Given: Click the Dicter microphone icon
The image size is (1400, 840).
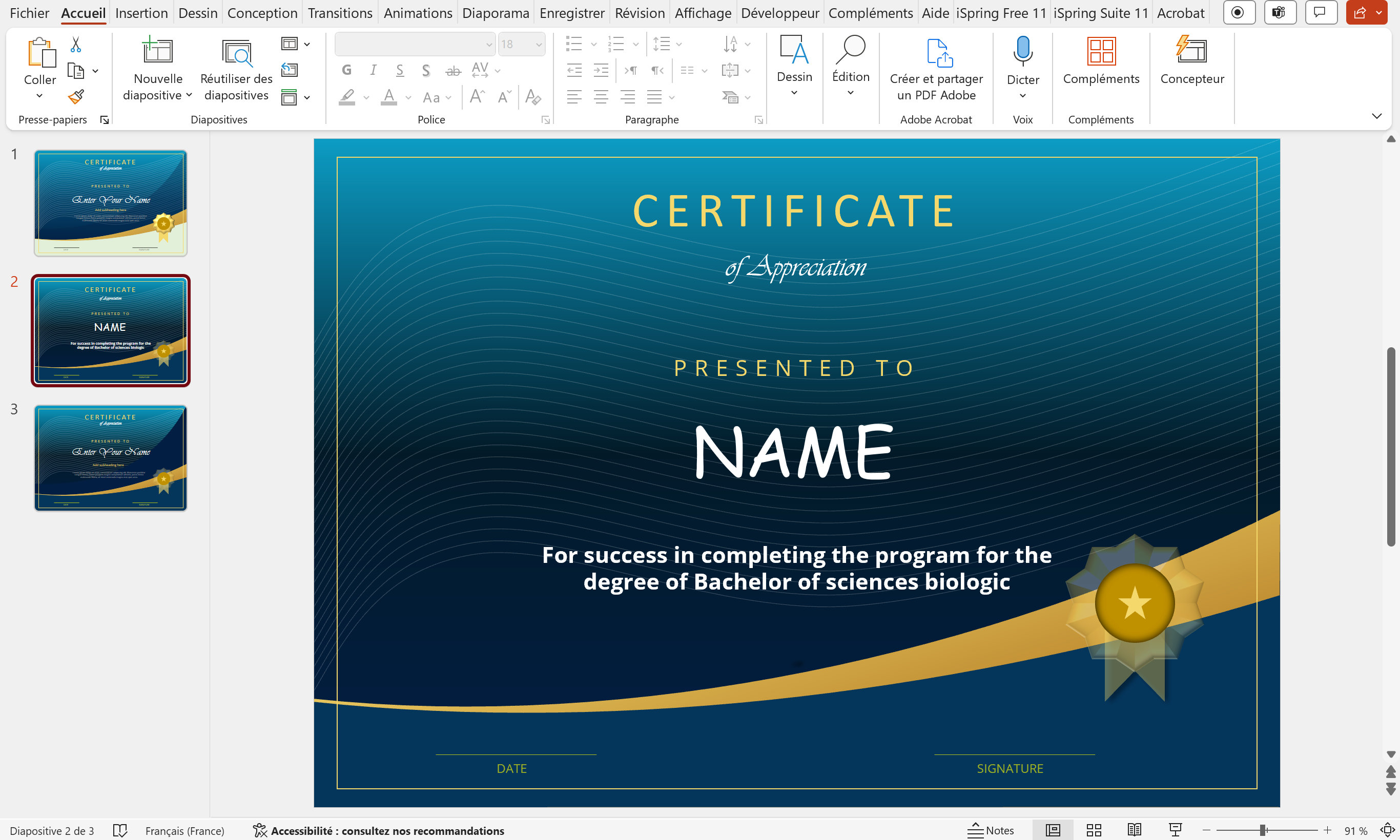Looking at the screenshot, I should coord(1023,51).
